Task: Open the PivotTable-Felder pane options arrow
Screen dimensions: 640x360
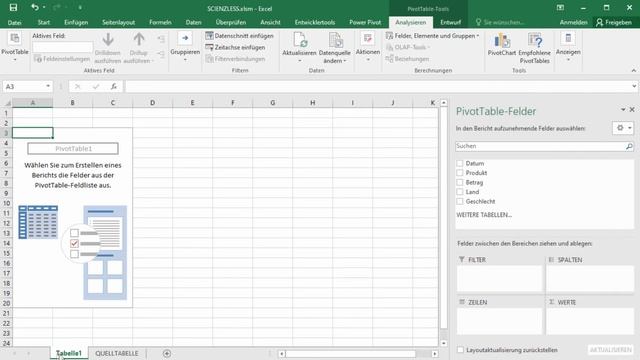Action: tap(623, 109)
